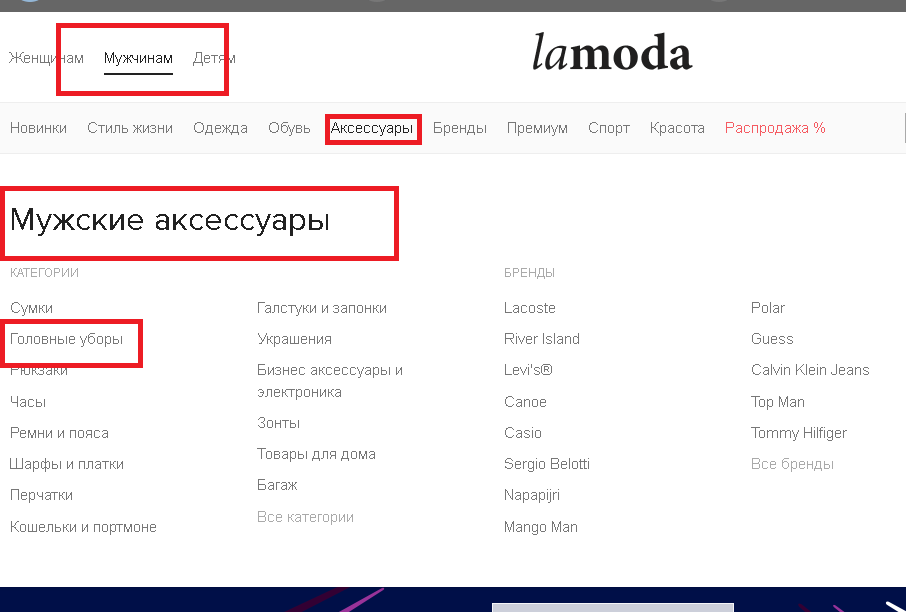906x612 pixels.
Task: Open Бизнес аксессуары и электроника category
Action: click(330, 381)
